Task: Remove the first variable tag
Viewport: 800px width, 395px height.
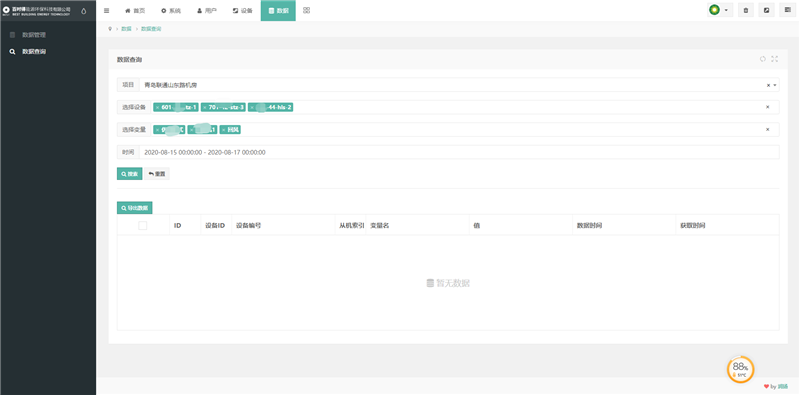Action: pos(157,130)
